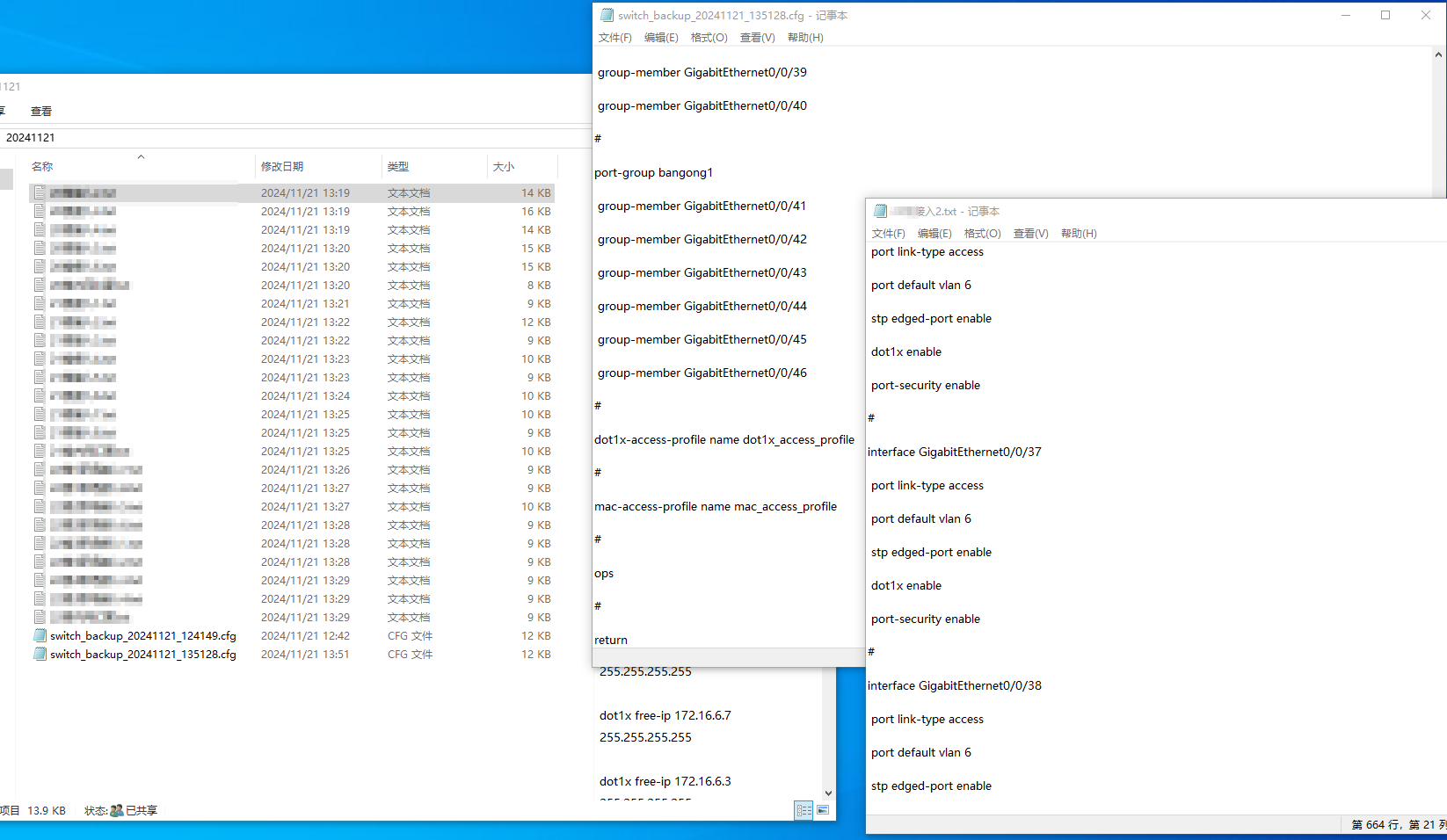
Task: Open 编辑(E) menu in switch_backup Notepad
Action: click(x=661, y=38)
